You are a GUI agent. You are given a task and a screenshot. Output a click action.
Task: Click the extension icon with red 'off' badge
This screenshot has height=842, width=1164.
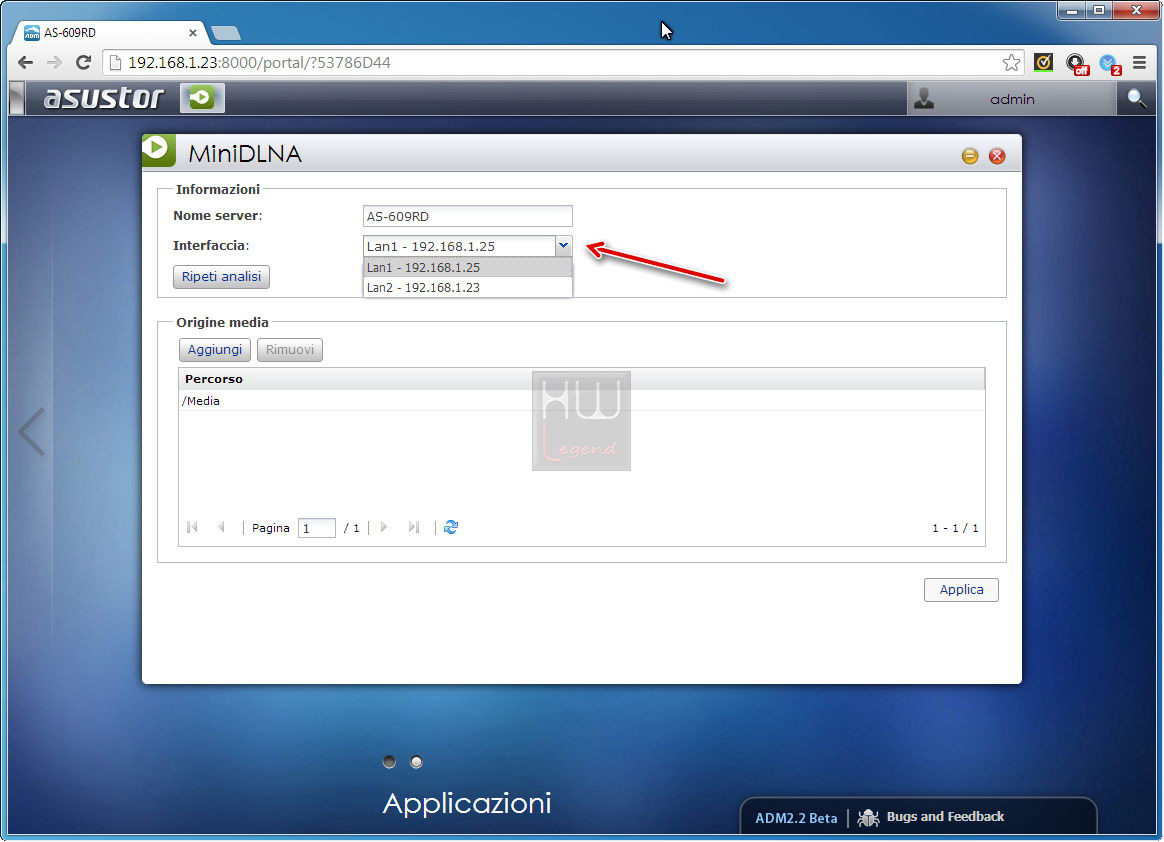coord(1076,64)
